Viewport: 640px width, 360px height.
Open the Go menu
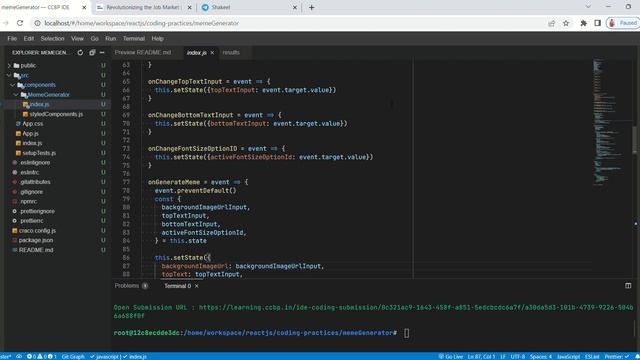[x=95, y=39]
